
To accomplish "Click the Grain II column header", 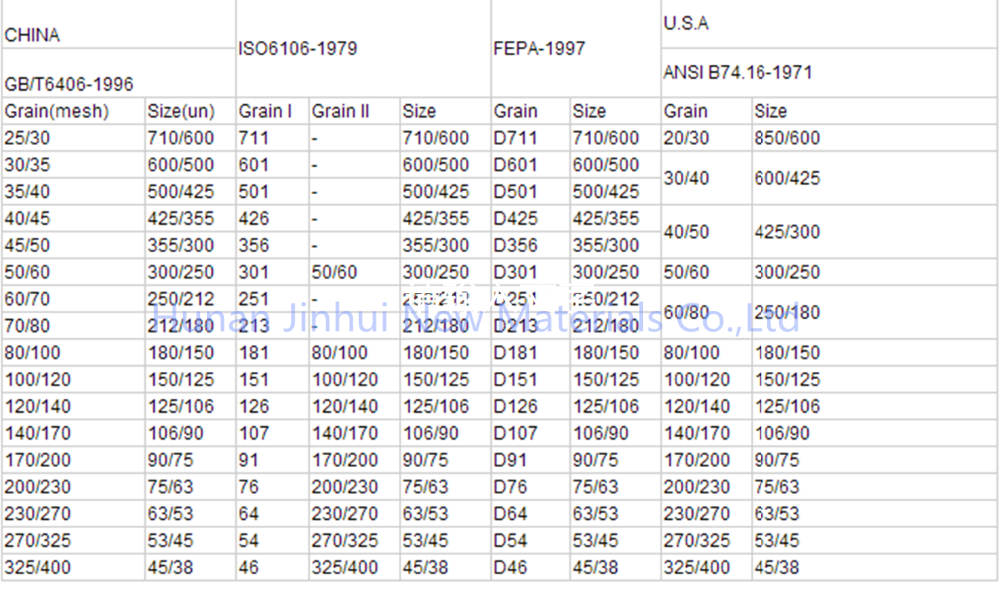I will [x=354, y=111].
